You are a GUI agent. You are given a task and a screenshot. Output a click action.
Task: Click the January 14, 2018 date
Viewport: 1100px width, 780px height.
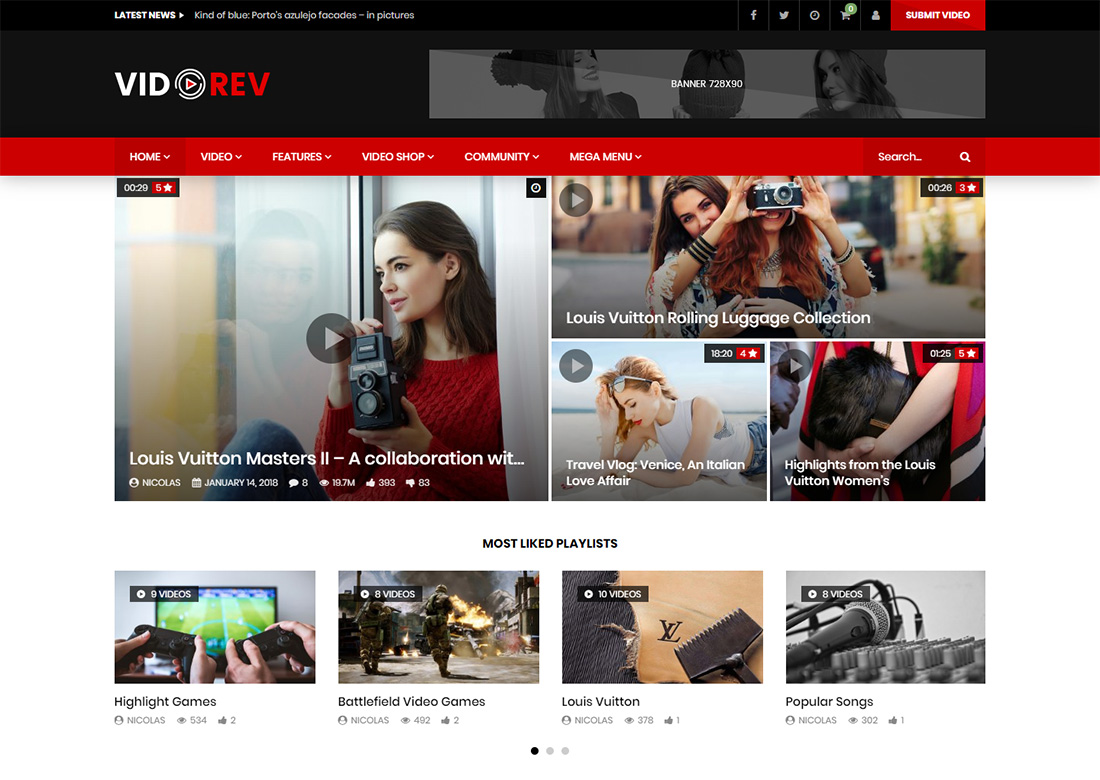click(x=235, y=483)
